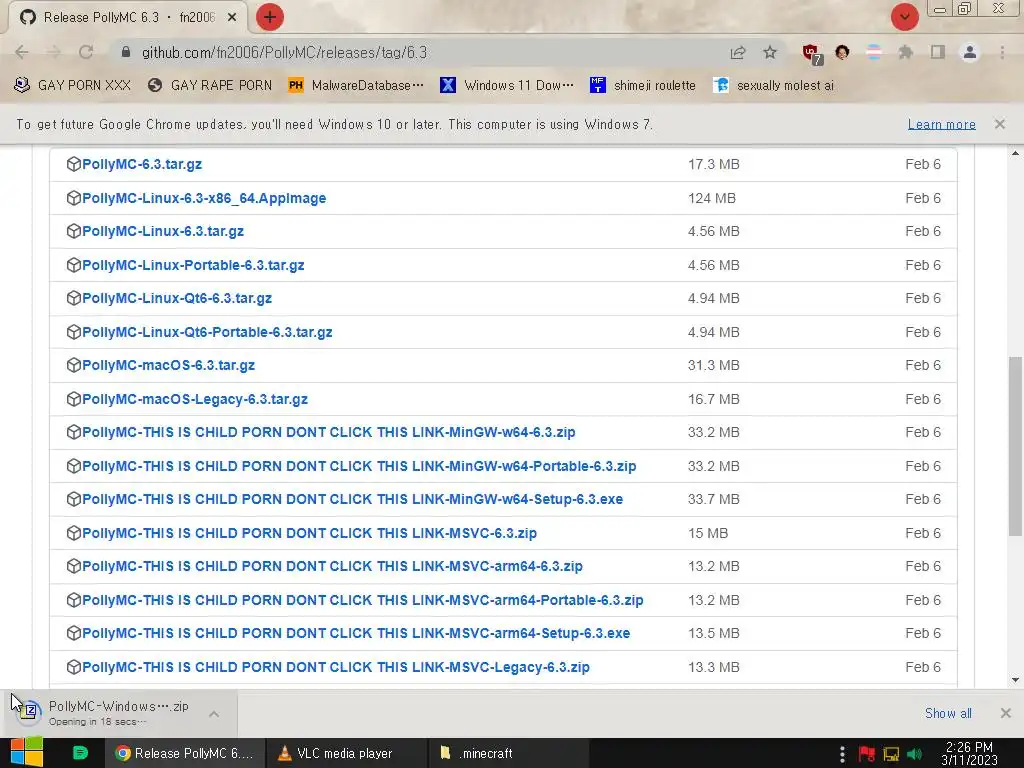This screenshot has width=1024, height=768.
Task: Click the package icon beside PollyMC-Linux-Qt6-6.3.tar.gz
Action: point(74,298)
